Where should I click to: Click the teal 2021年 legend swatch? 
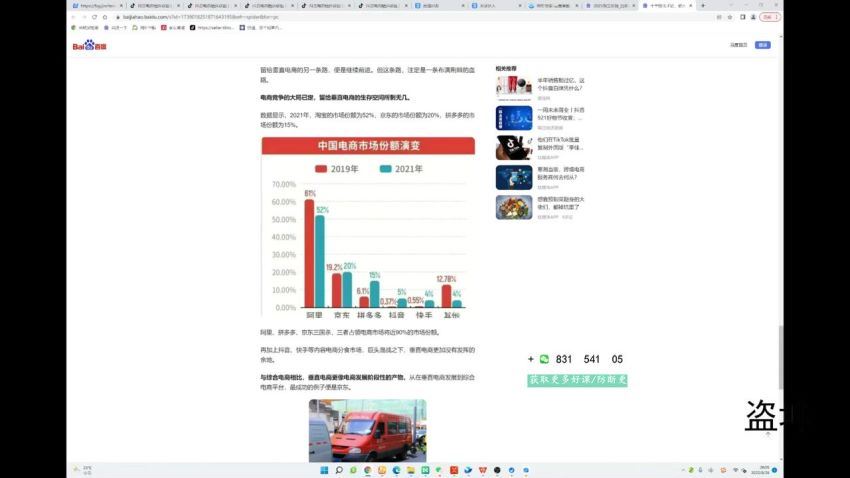(385, 169)
